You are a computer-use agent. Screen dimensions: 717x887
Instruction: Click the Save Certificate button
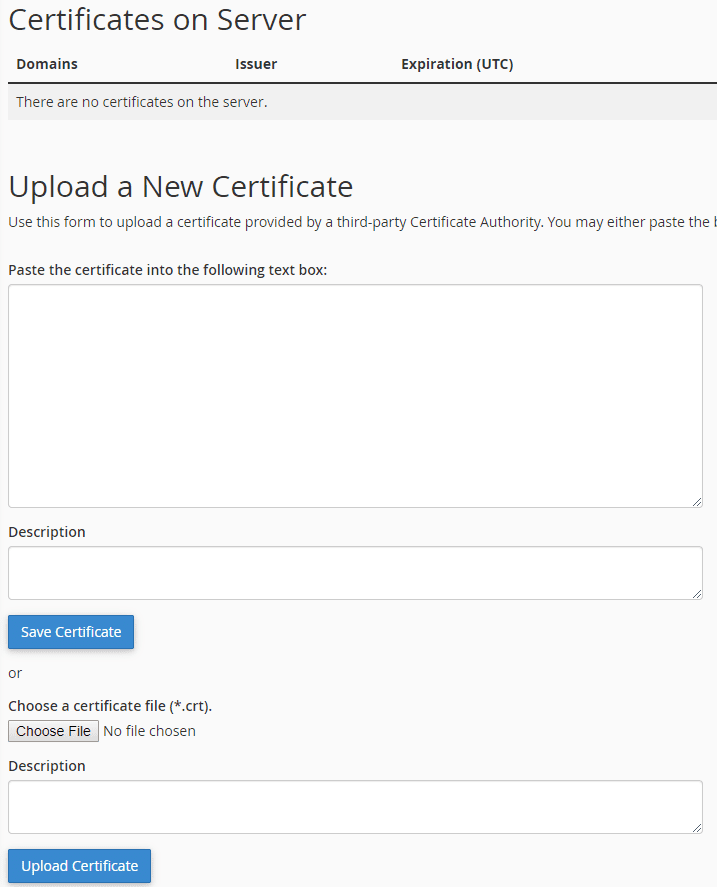pos(71,632)
